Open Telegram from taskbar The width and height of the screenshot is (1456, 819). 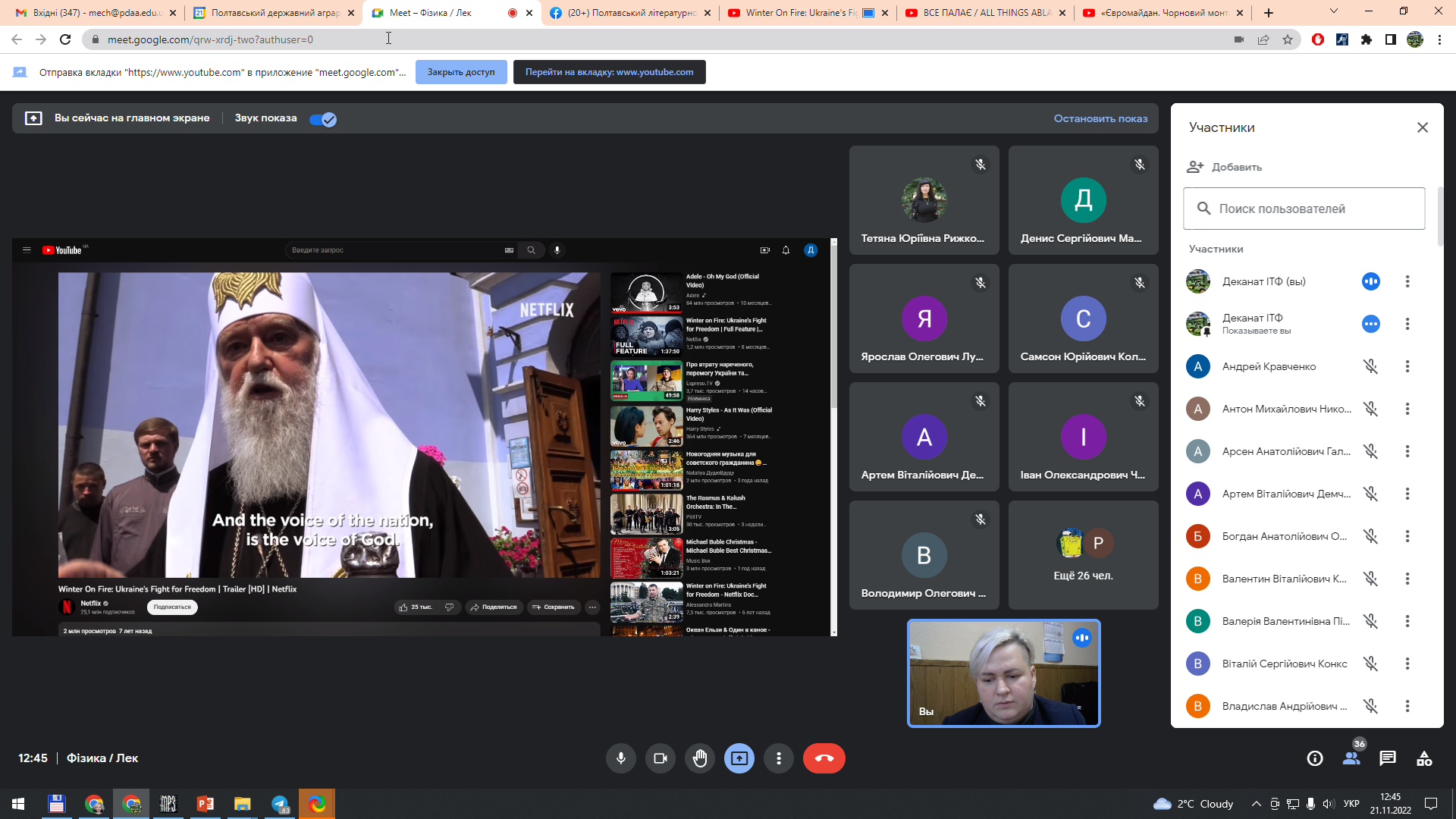point(280,804)
